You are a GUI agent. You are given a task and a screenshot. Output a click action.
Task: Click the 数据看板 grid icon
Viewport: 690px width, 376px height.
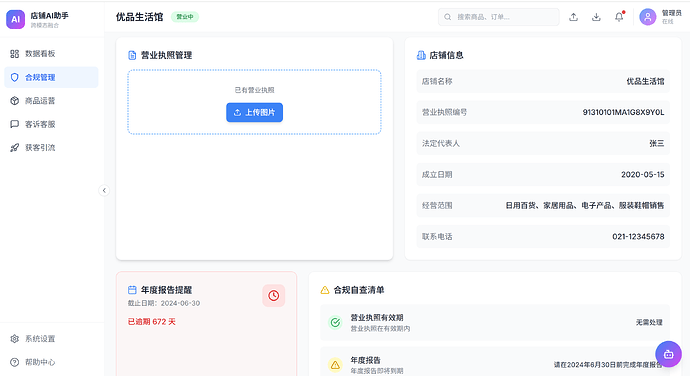[x=15, y=54]
